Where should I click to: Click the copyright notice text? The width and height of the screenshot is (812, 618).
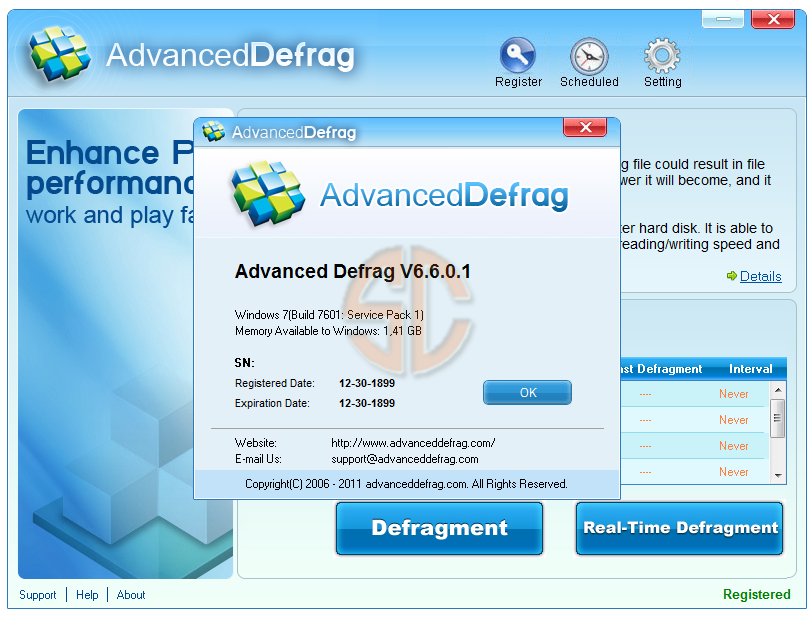(406, 484)
